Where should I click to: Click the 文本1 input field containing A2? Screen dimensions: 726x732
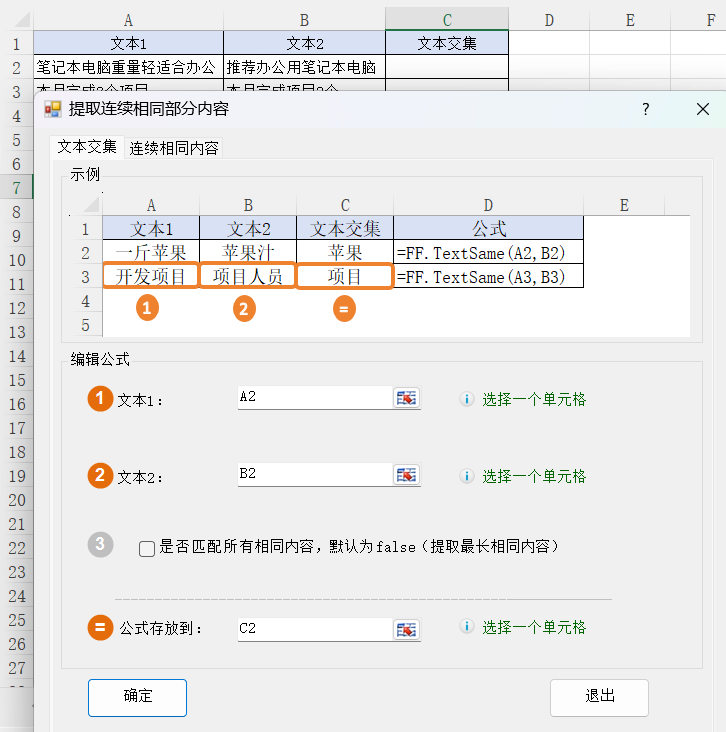(x=312, y=398)
